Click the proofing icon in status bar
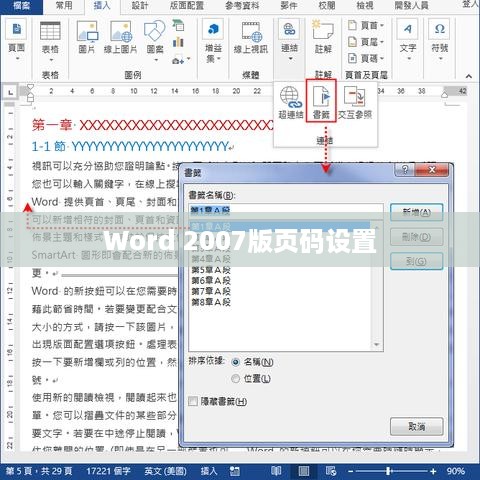The image size is (480, 480). 234,471
